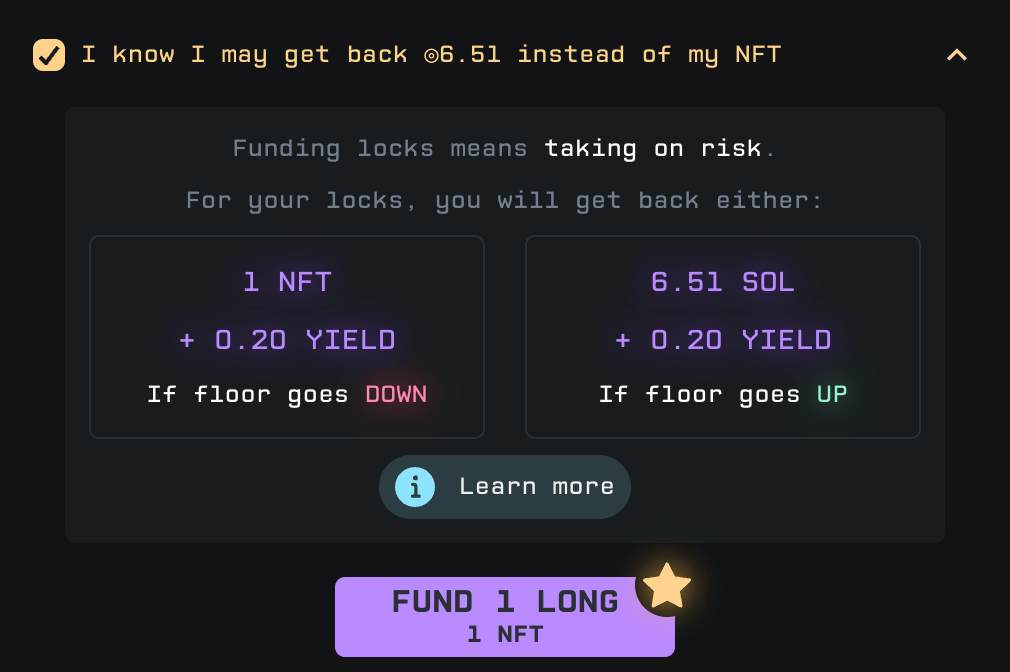This screenshot has height=672, width=1010.
Task: Click the highlighted 'taking on risk' text
Action: coord(653,149)
